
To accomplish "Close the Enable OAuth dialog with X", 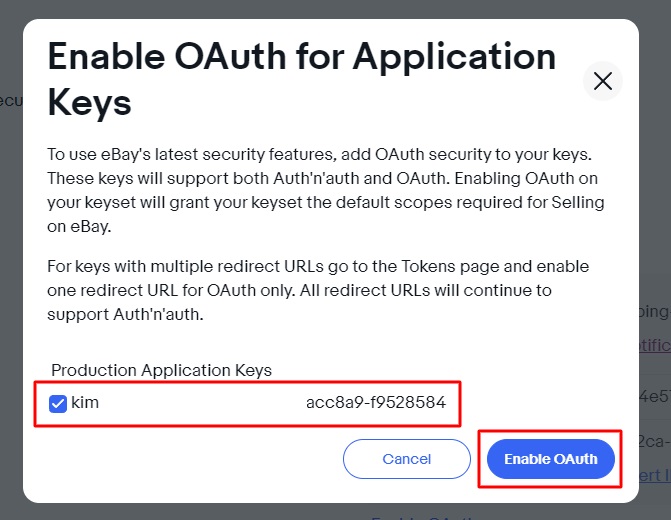I will [x=603, y=81].
